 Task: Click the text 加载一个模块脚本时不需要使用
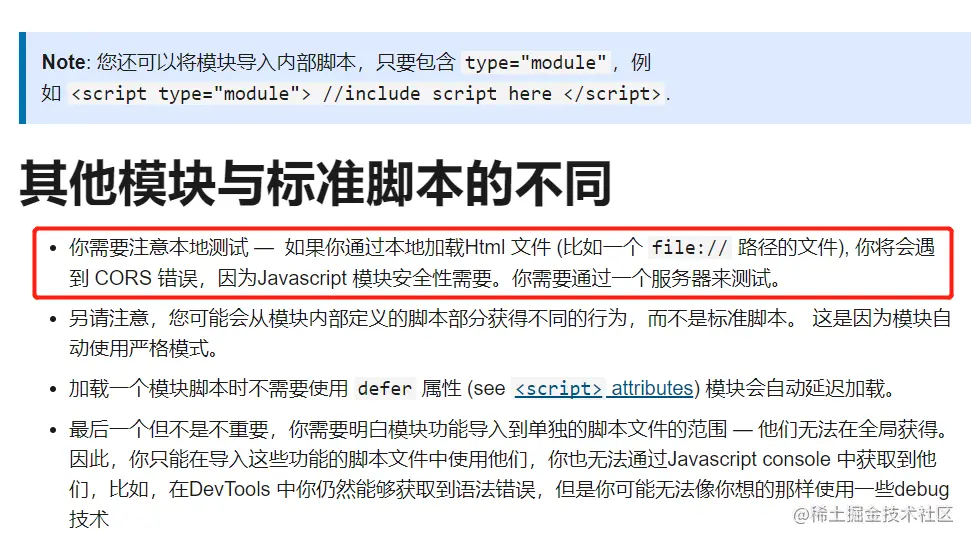click(x=208, y=388)
